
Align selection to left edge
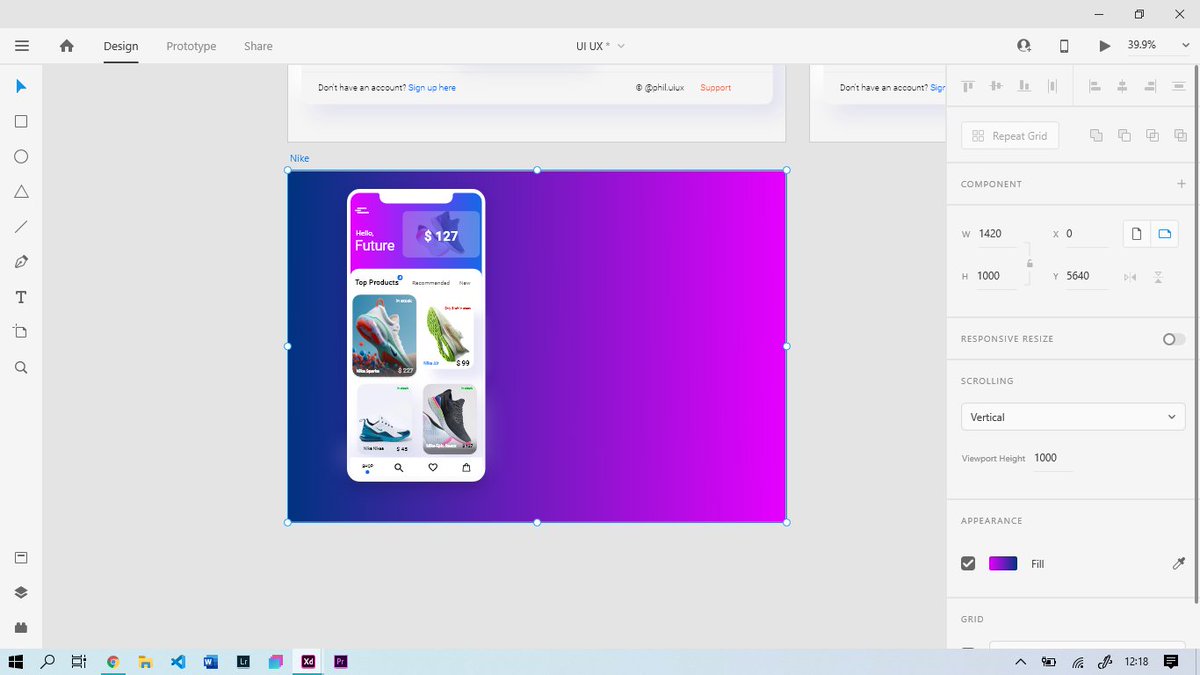point(1094,86)
